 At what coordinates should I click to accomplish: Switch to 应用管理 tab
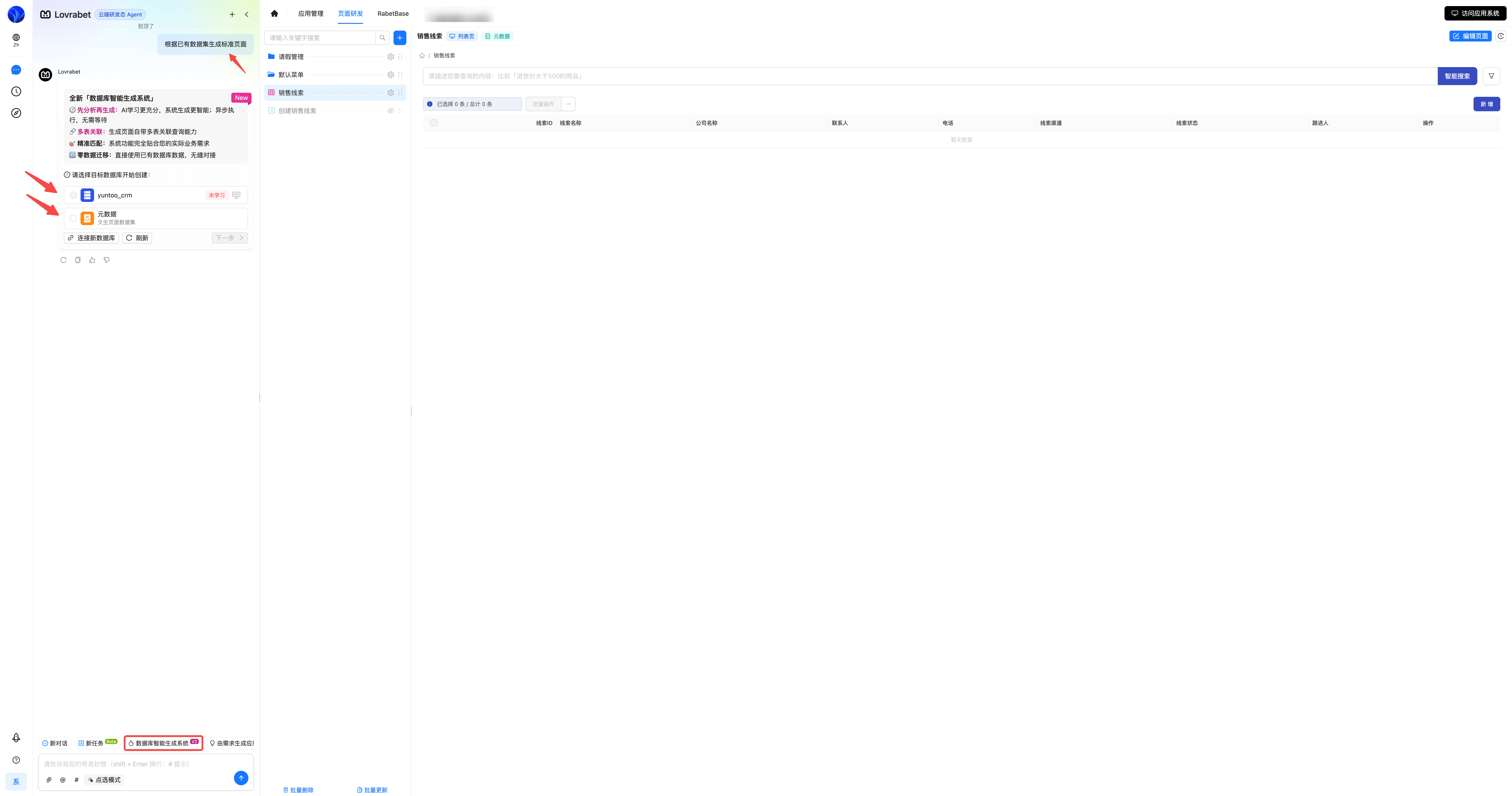pos(310,14)
